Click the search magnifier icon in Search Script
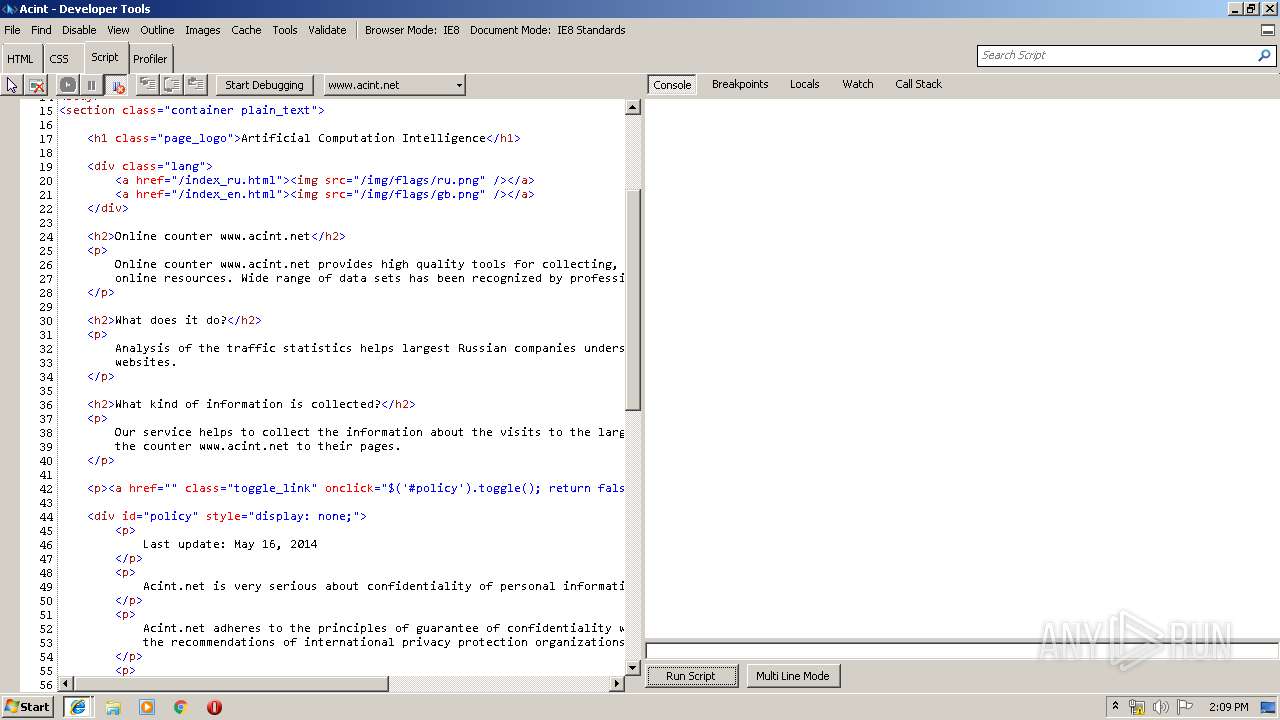This screenshot has width=1280, height=720. (1264, 55)
